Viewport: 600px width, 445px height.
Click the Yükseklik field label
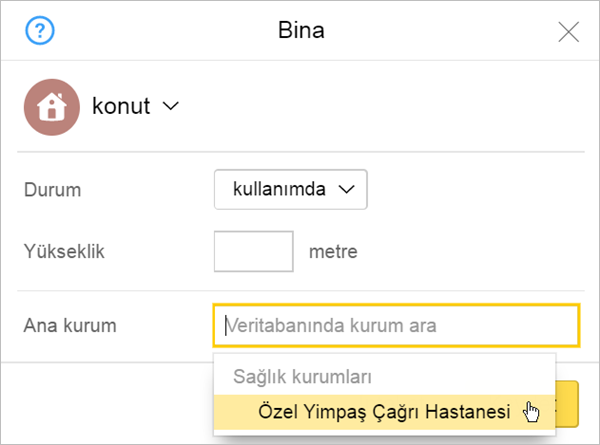pyautogui.click(x=64, y=252)
